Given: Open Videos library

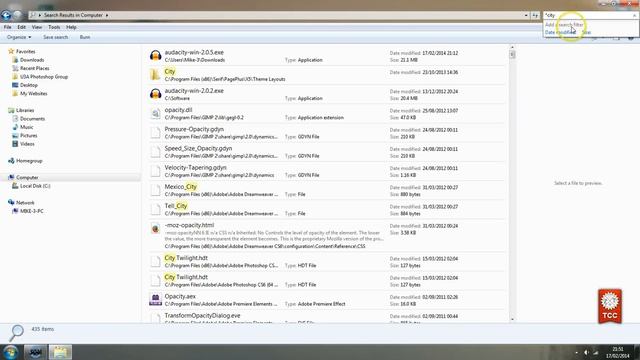Looking at the screenshot, I should click(x=27, y=144).
